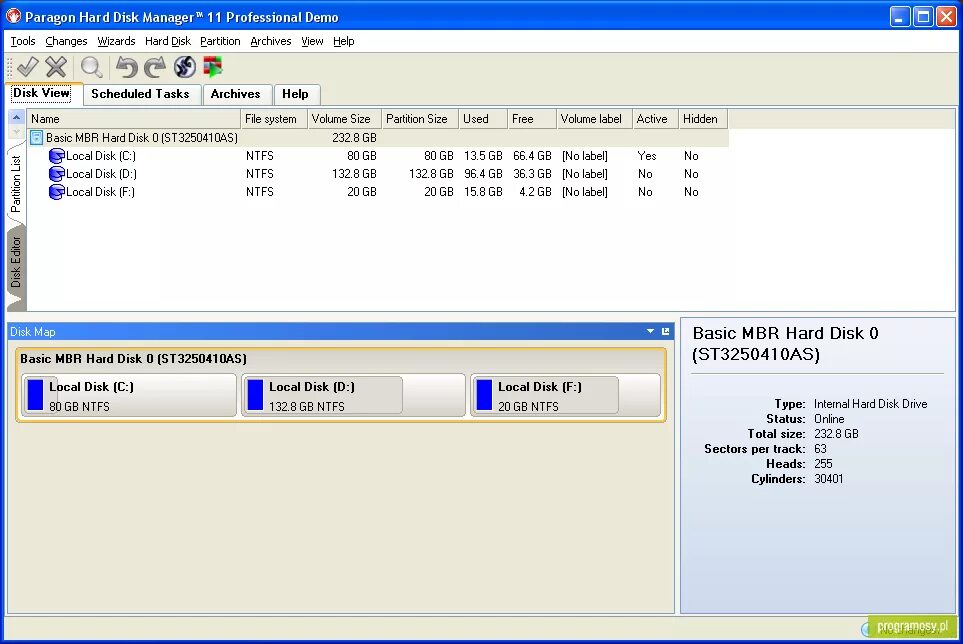Viewport: 963px width, 644px height.
Task: Click the Paragon application icon in title bar
Action: coord(13,17)
